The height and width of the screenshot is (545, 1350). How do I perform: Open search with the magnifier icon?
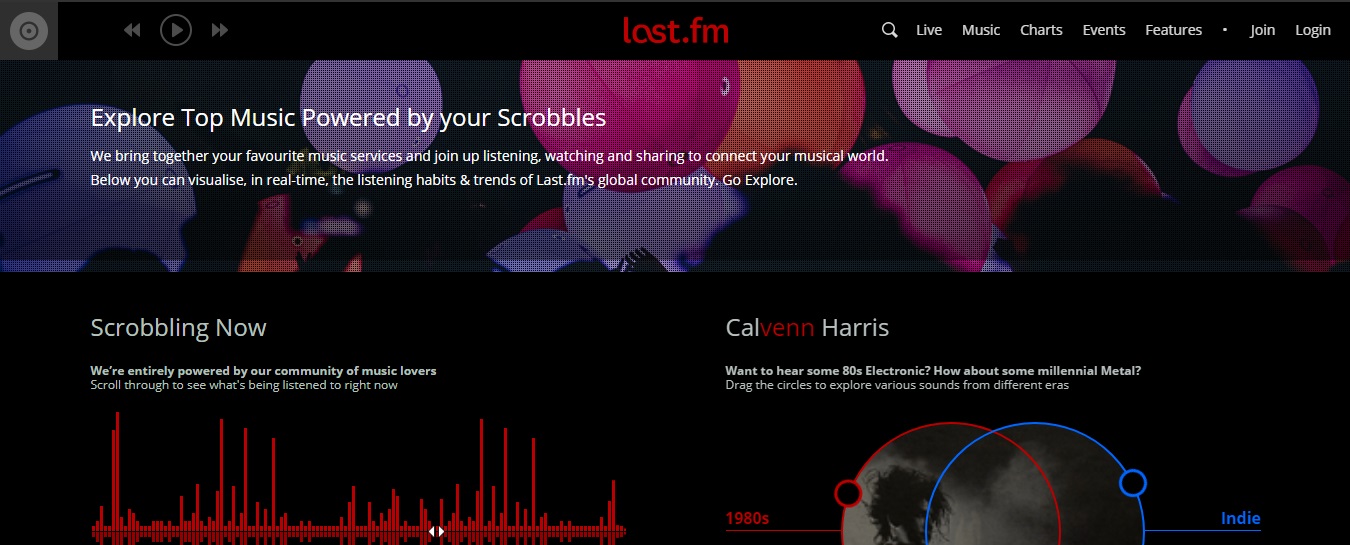click(x=889, y=30)
